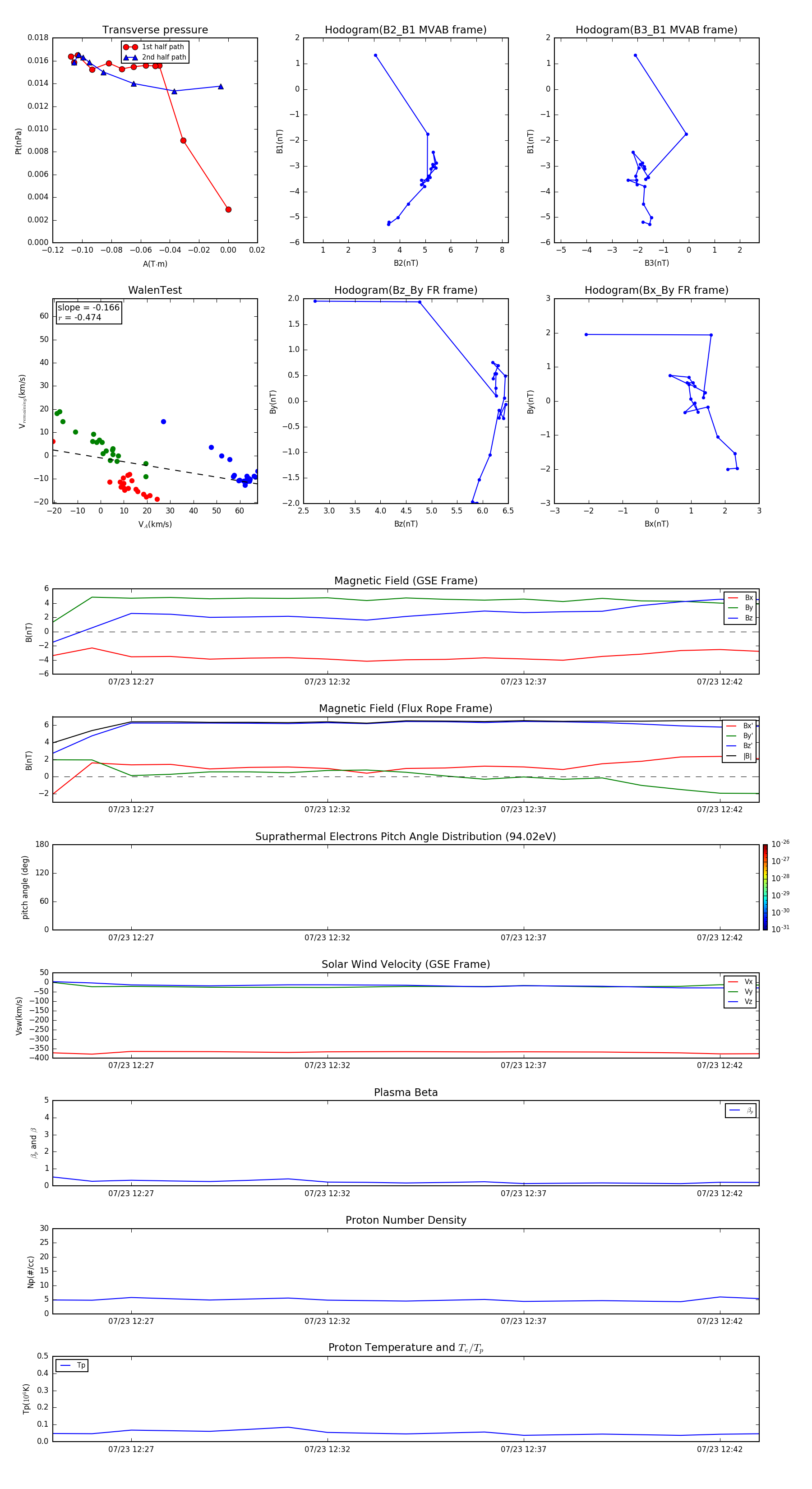The width and height of the screenshot is (812, 1489).
Task: Click the Suprathermal Electrons Pitch Angle title
Action: coord(406,837)
